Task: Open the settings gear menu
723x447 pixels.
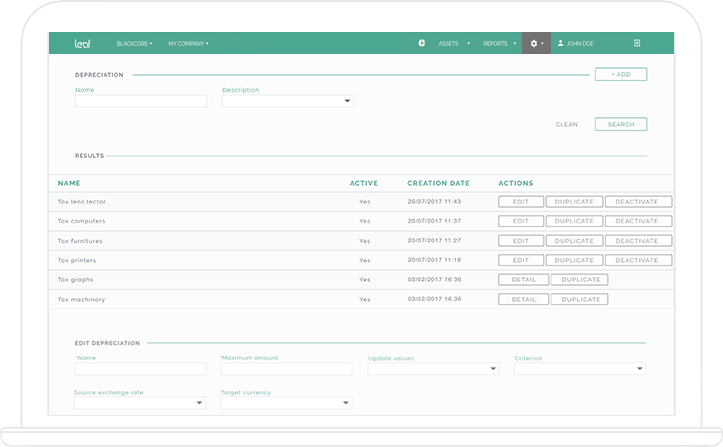Action: point(536,43)
